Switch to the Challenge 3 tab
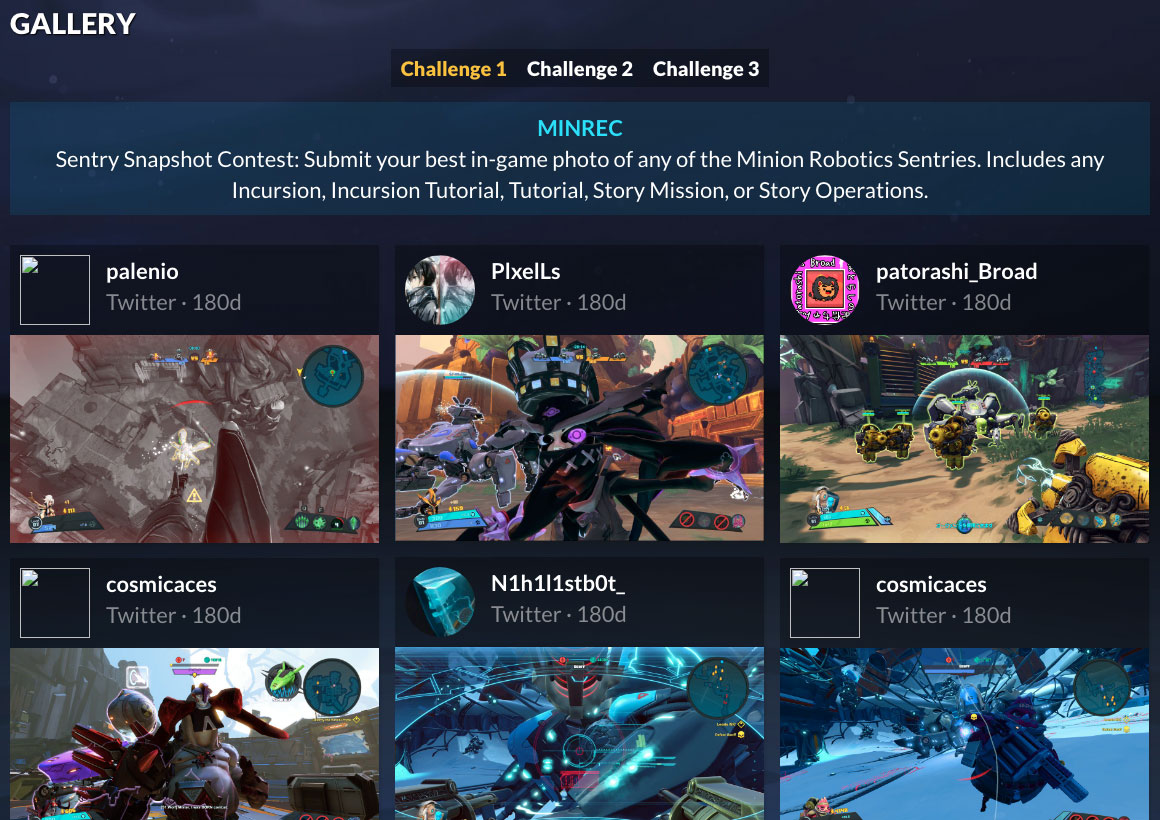 click(706, 69)
